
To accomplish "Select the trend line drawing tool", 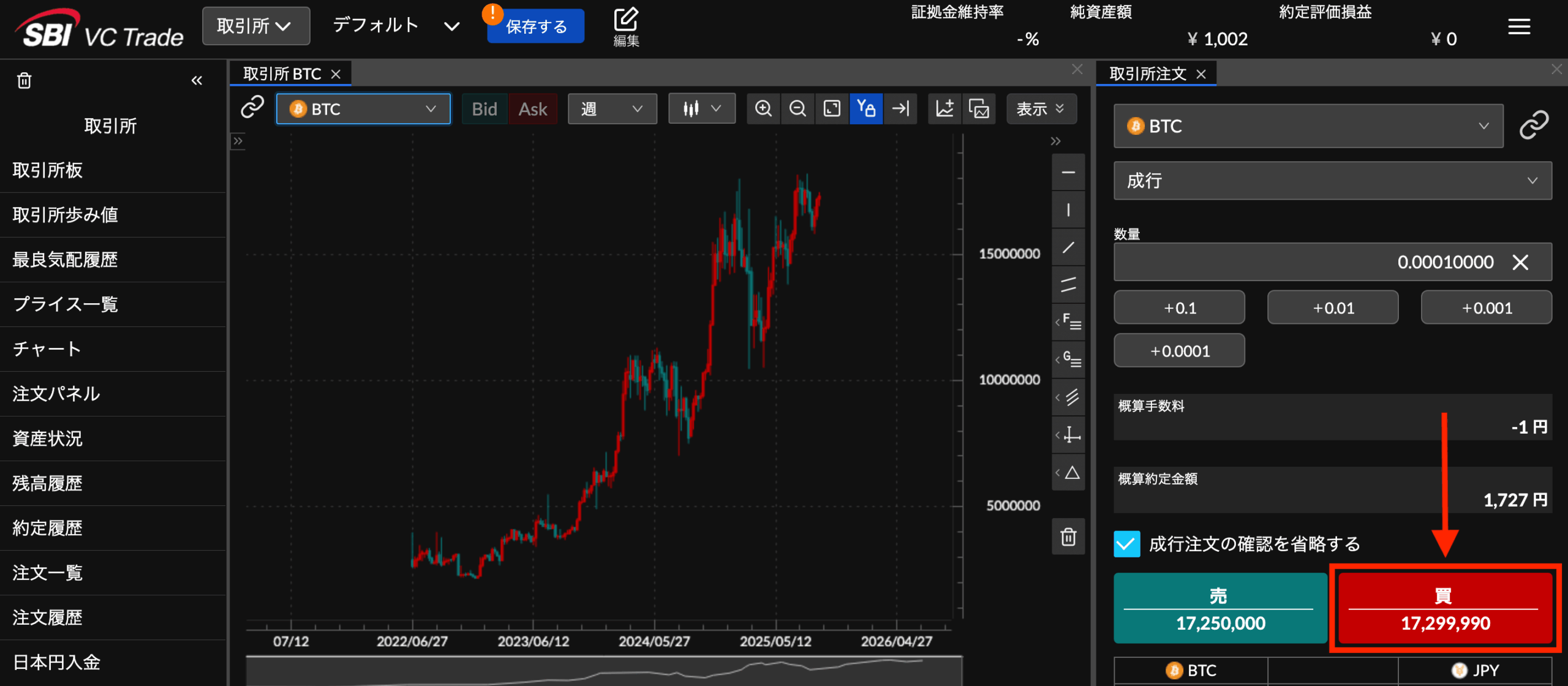I will point(1068,247).
